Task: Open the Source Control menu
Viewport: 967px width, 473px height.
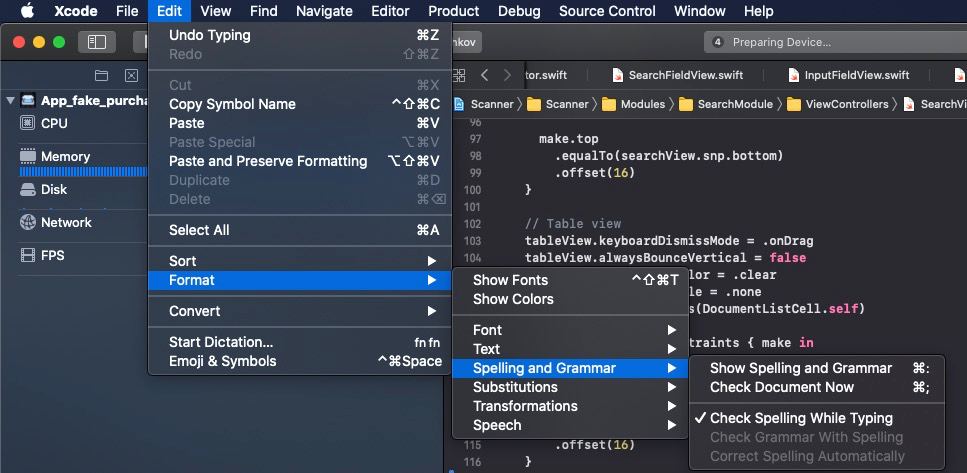Action: click(x=607, y=11)
